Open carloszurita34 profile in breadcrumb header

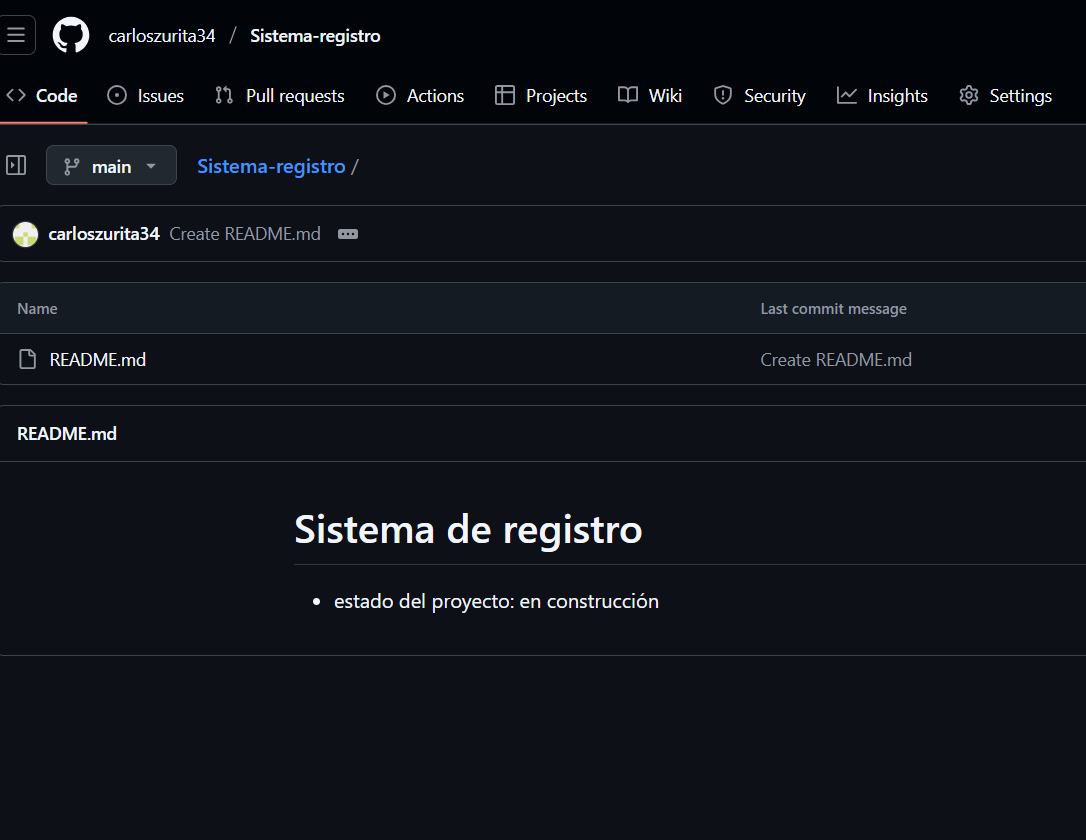pyautogui.click(x=161, y=36)
